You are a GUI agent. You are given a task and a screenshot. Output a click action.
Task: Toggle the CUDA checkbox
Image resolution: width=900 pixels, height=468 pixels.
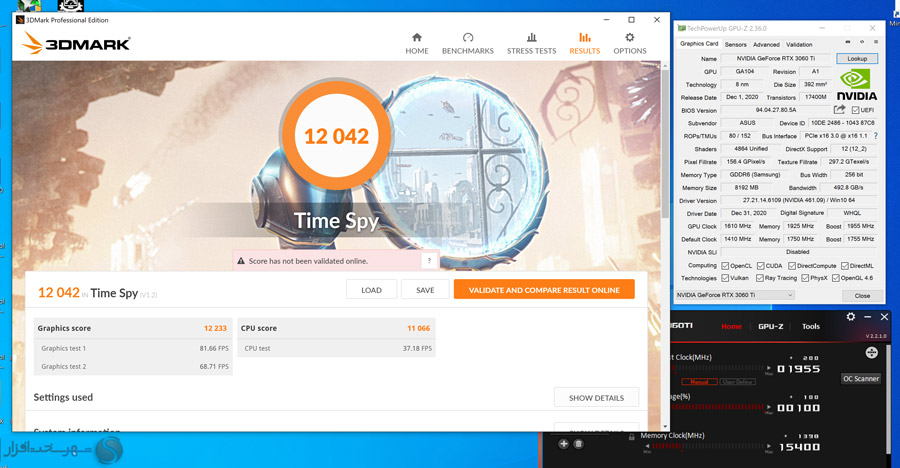click(761, 265)
